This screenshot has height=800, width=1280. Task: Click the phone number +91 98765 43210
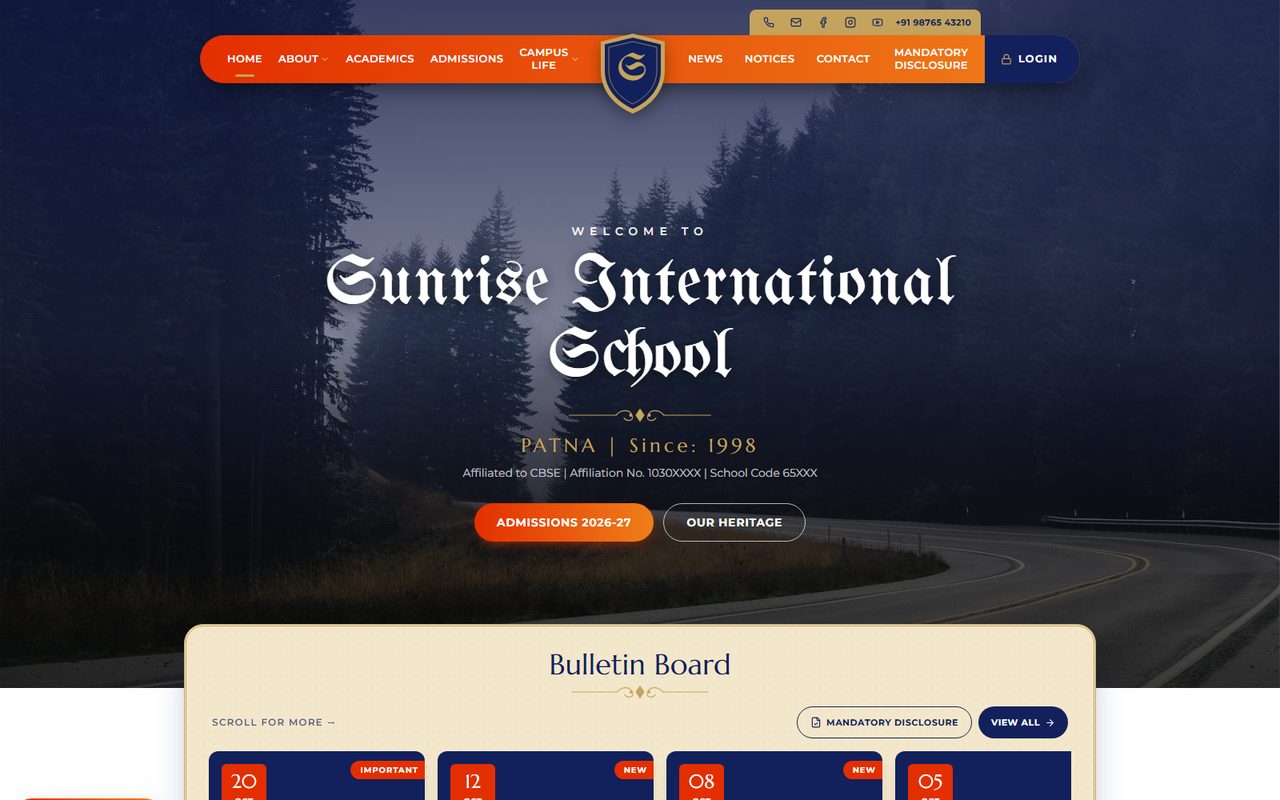[x=933, y=23]
